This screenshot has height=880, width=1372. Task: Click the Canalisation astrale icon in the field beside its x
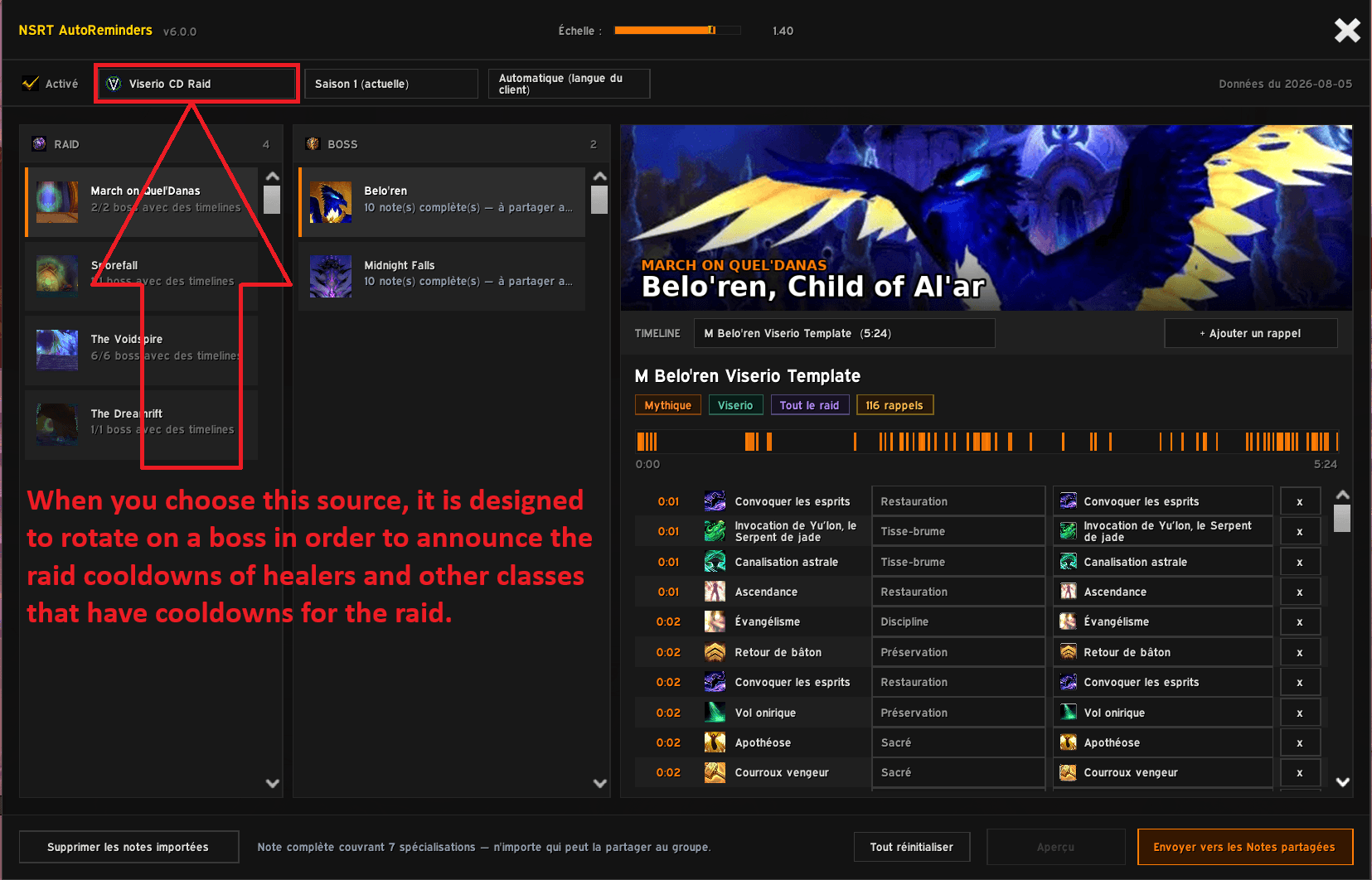pos(1069,562)
